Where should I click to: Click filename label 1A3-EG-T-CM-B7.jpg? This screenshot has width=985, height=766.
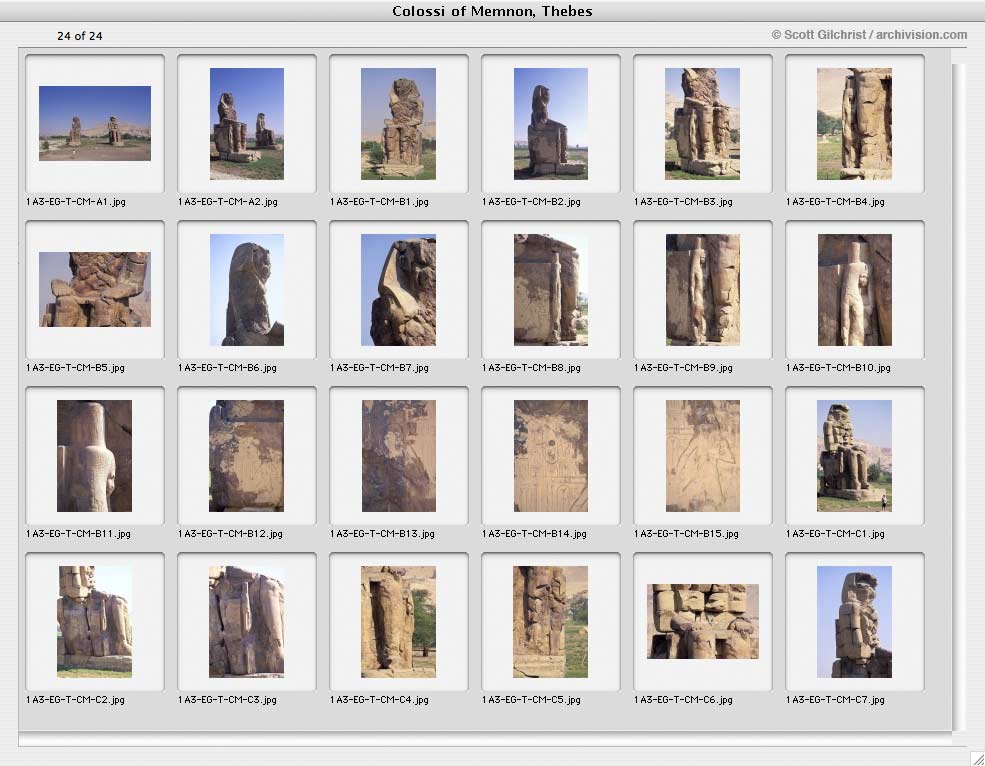tap(379, 368)
